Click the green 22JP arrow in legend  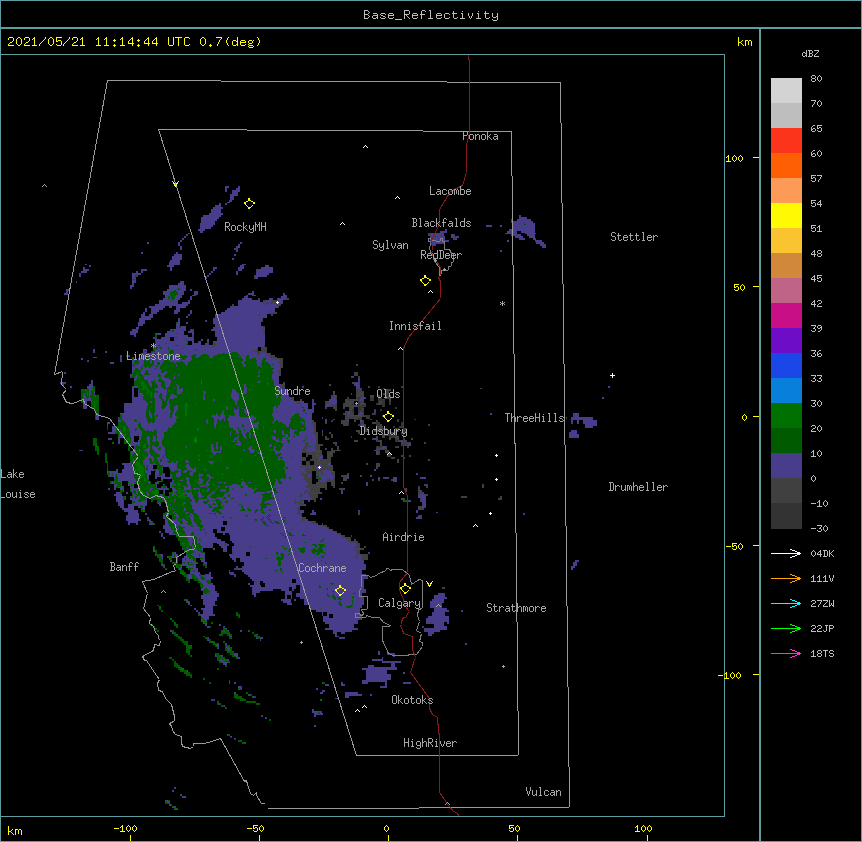pos(786,628)
